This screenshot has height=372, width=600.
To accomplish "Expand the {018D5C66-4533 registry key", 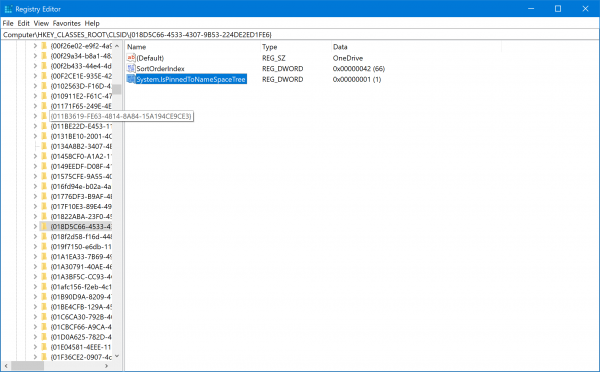I will [35, 227].
